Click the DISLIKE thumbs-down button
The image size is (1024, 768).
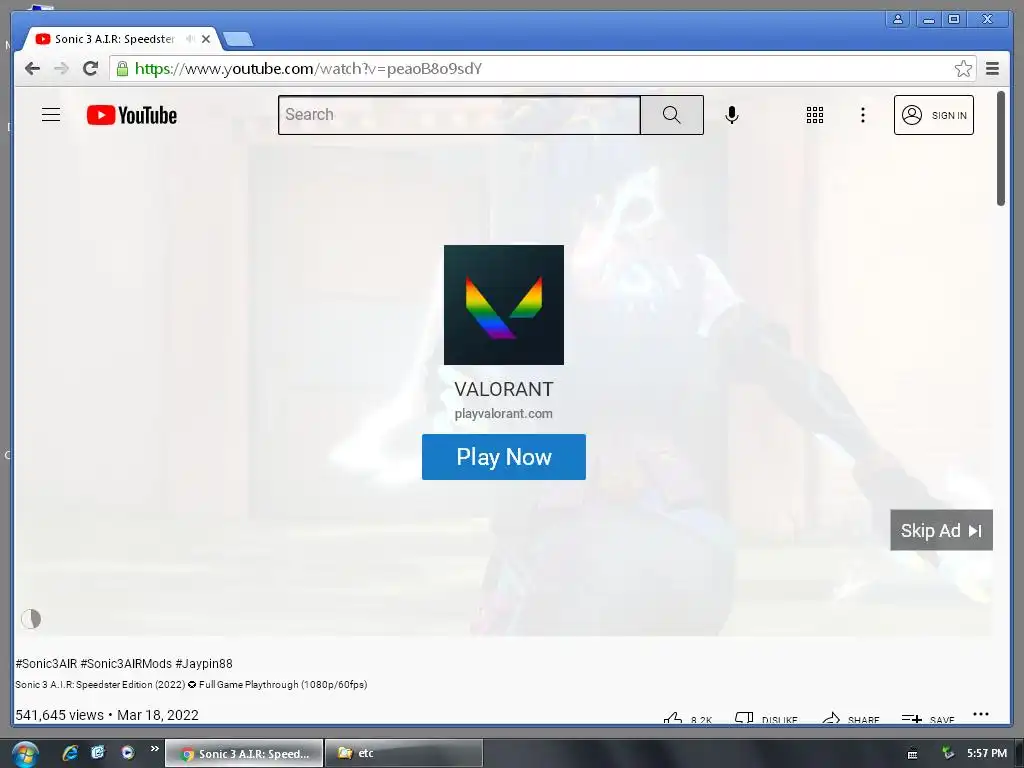point(766,719)
